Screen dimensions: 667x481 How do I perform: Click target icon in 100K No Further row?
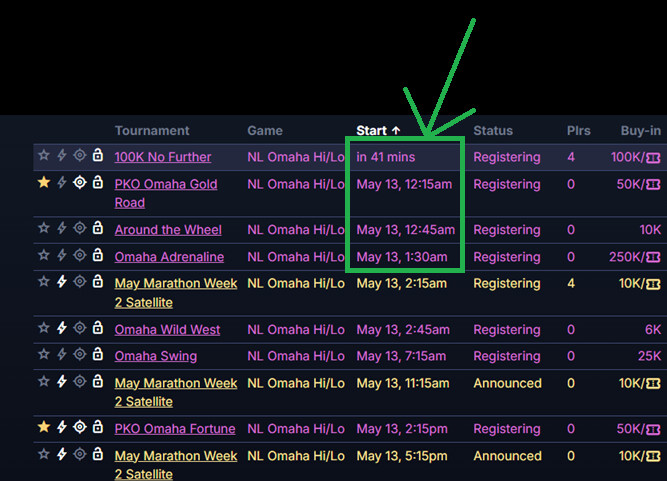click(x=80, y=155)
